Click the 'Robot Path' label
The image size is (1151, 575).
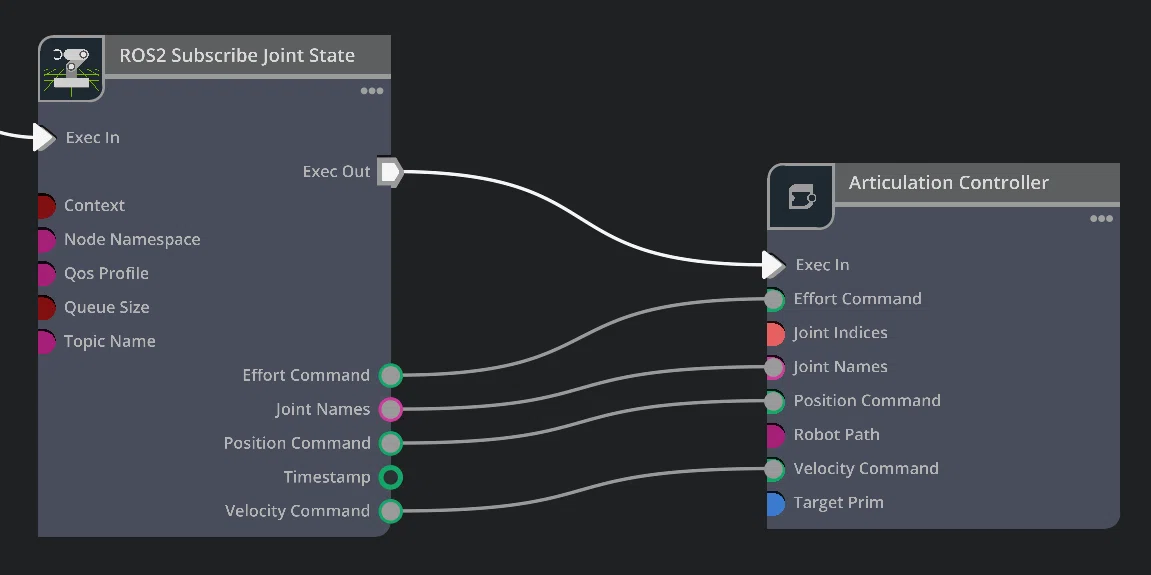837,435
